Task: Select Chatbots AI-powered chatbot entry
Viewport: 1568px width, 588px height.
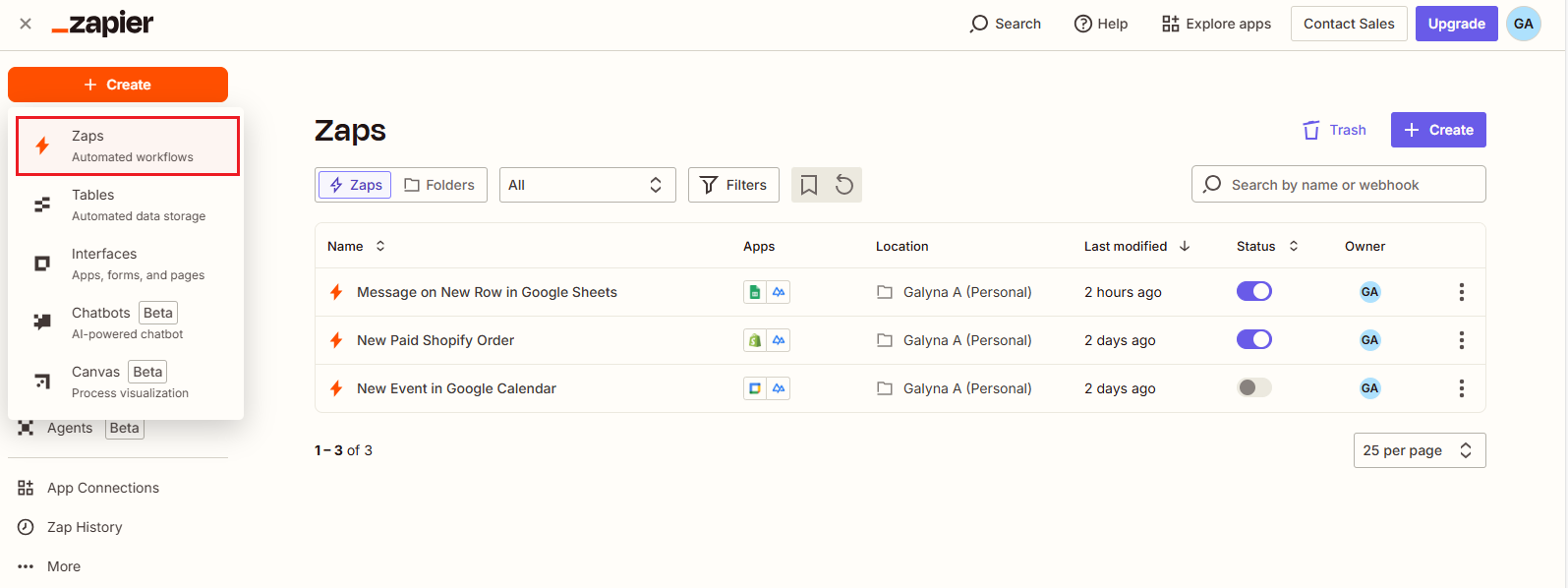Action: 128,323
